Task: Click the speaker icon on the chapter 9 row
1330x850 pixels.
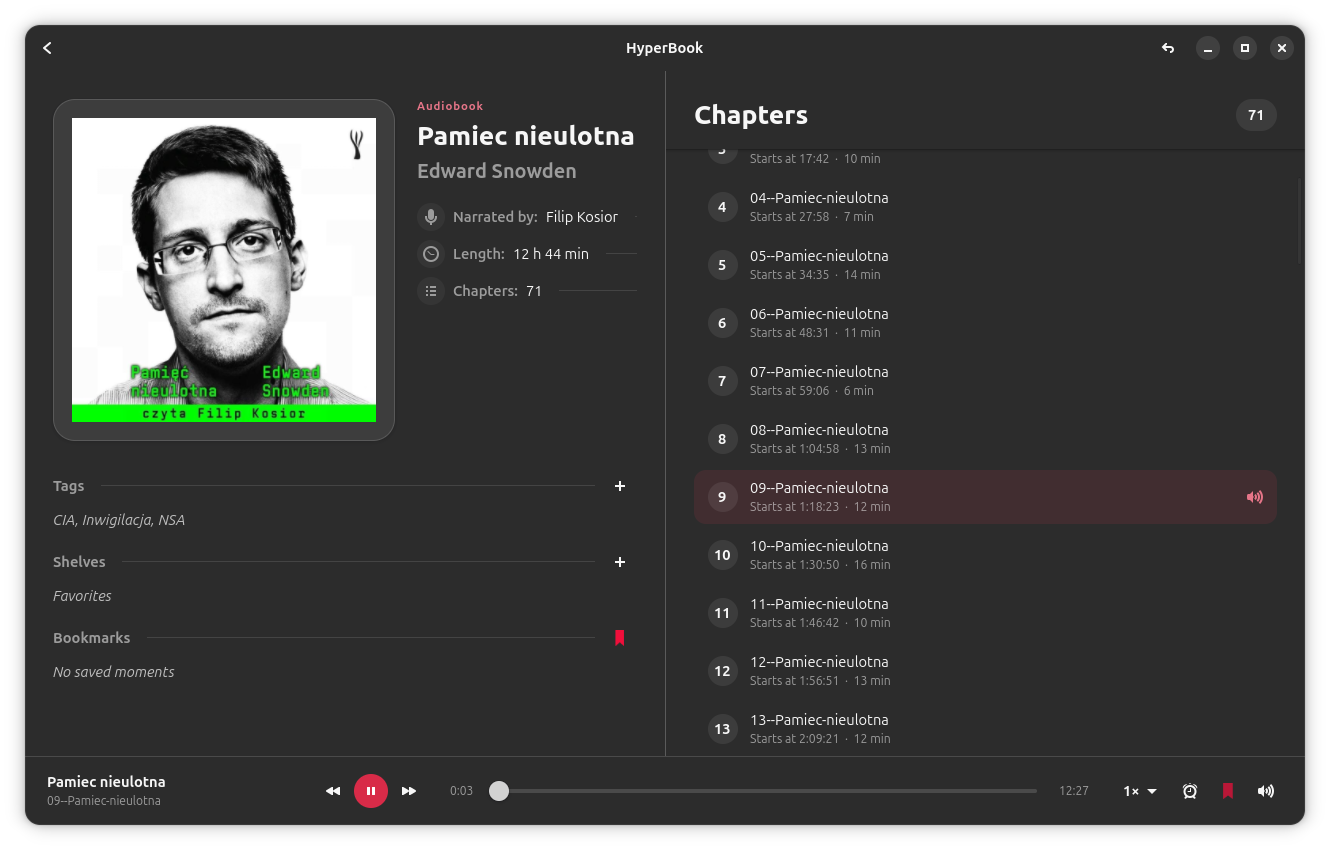Action: point(1255,497)
